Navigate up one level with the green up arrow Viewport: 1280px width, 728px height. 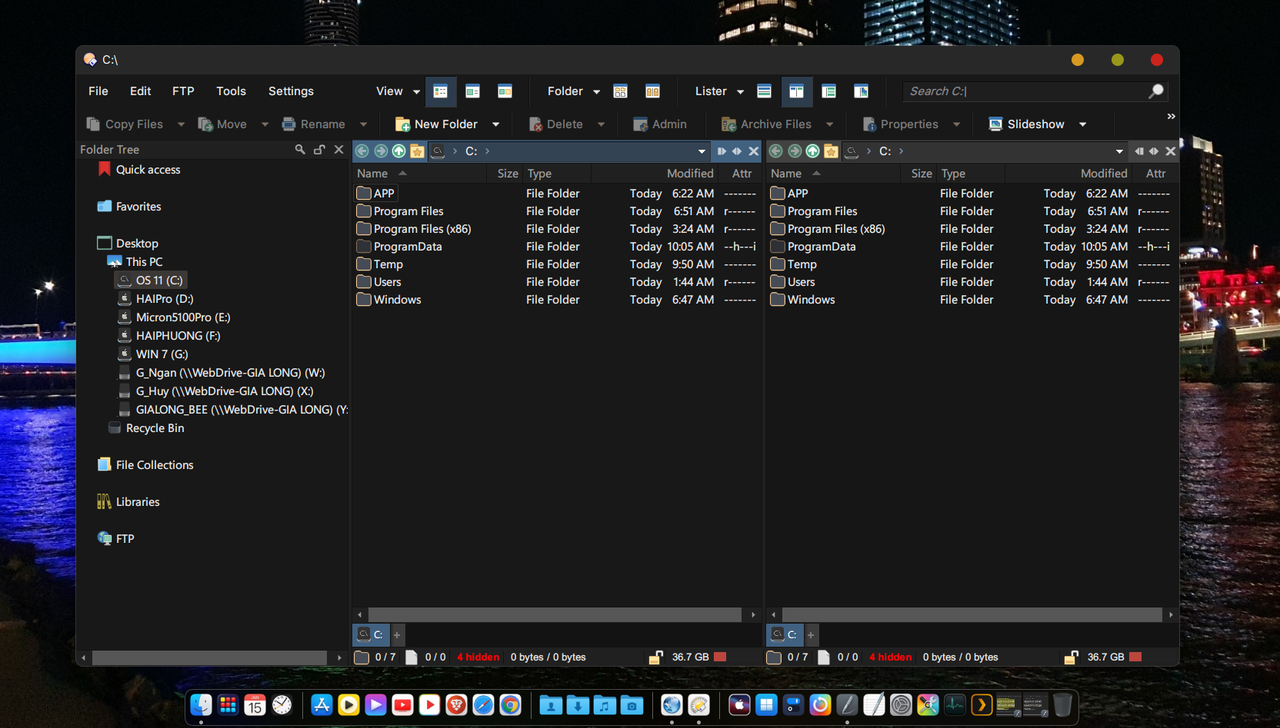tap(398, 151)
